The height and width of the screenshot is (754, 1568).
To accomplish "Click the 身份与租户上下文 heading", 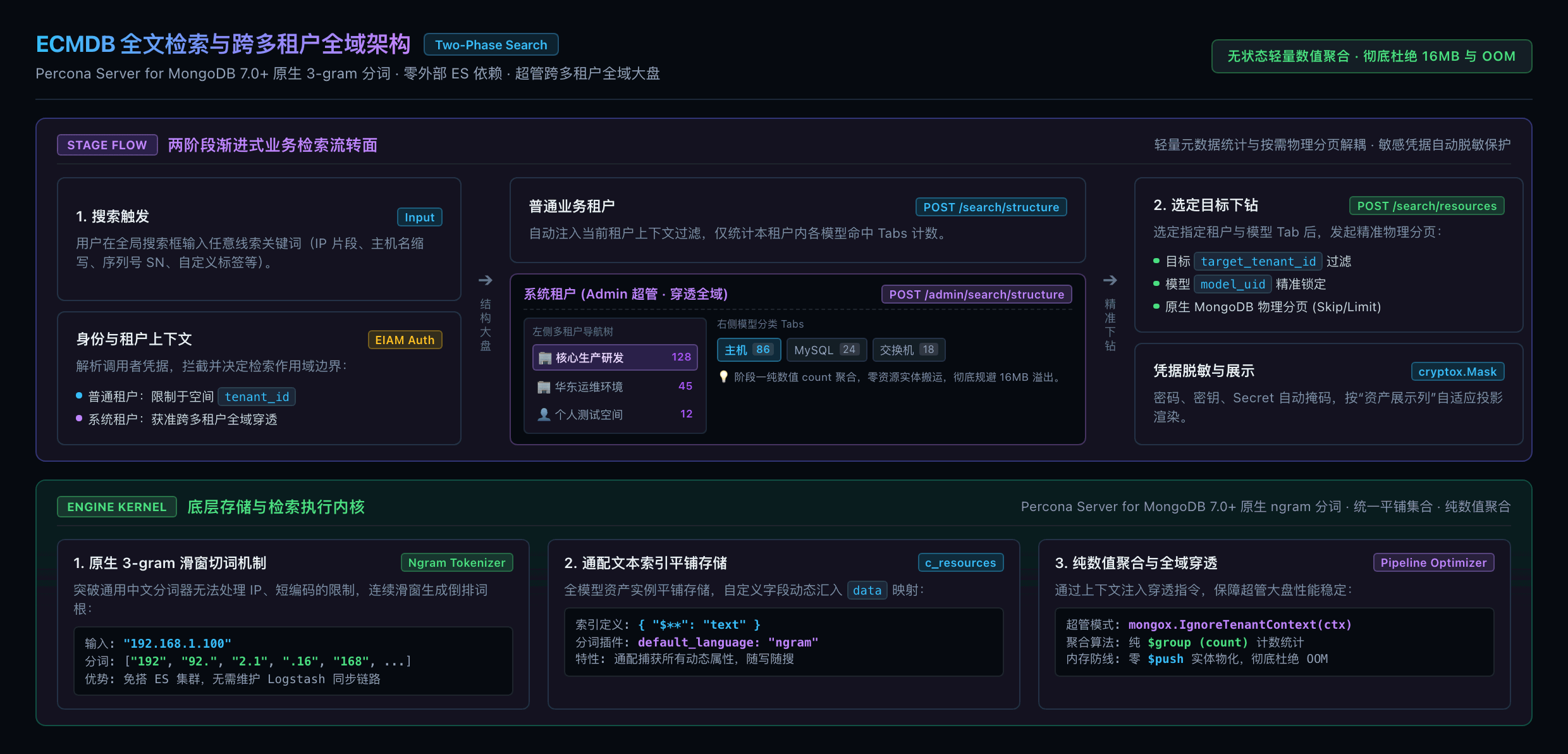I will 134,339.
